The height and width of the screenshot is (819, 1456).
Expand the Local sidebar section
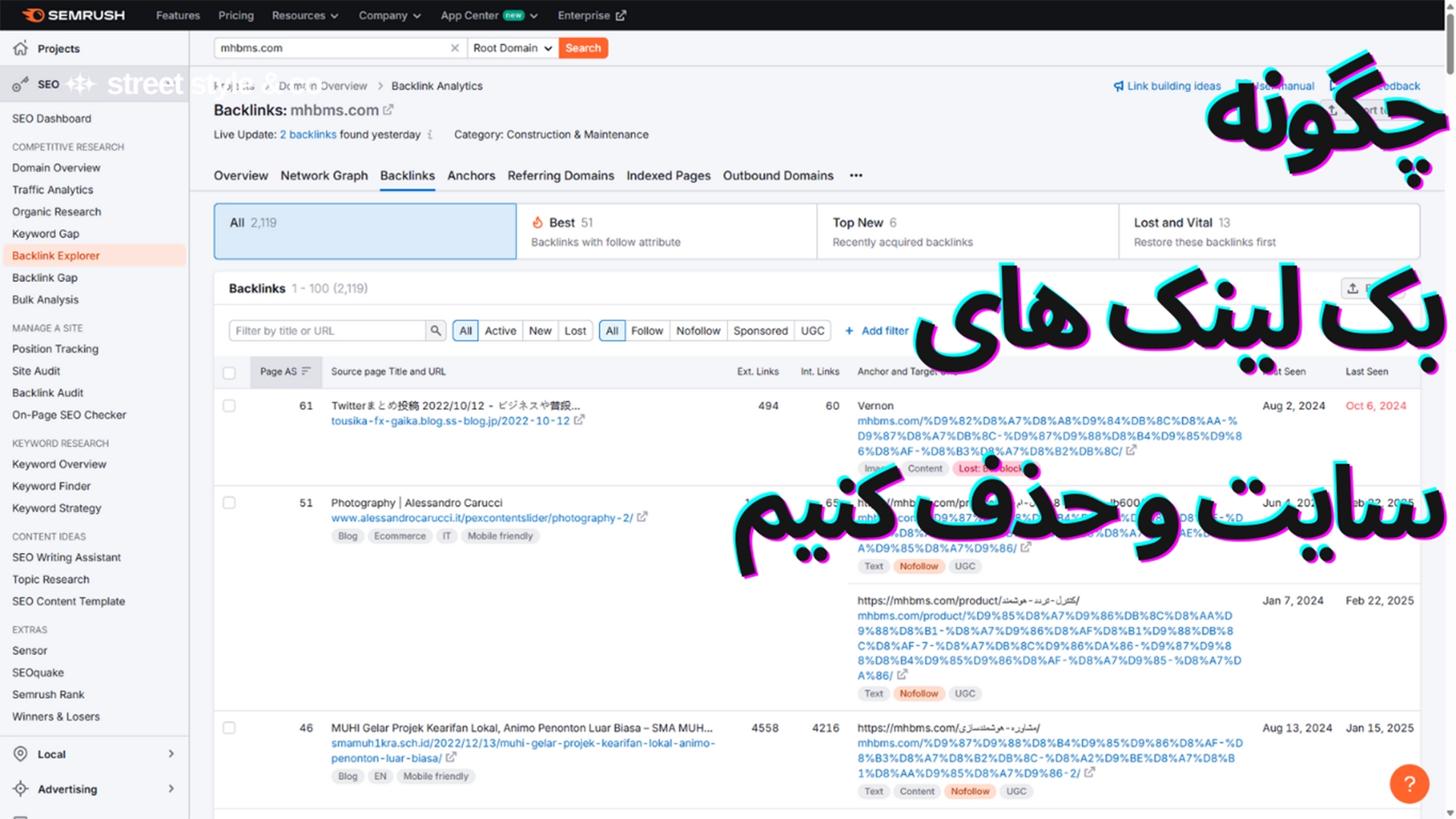pos(171,754)
